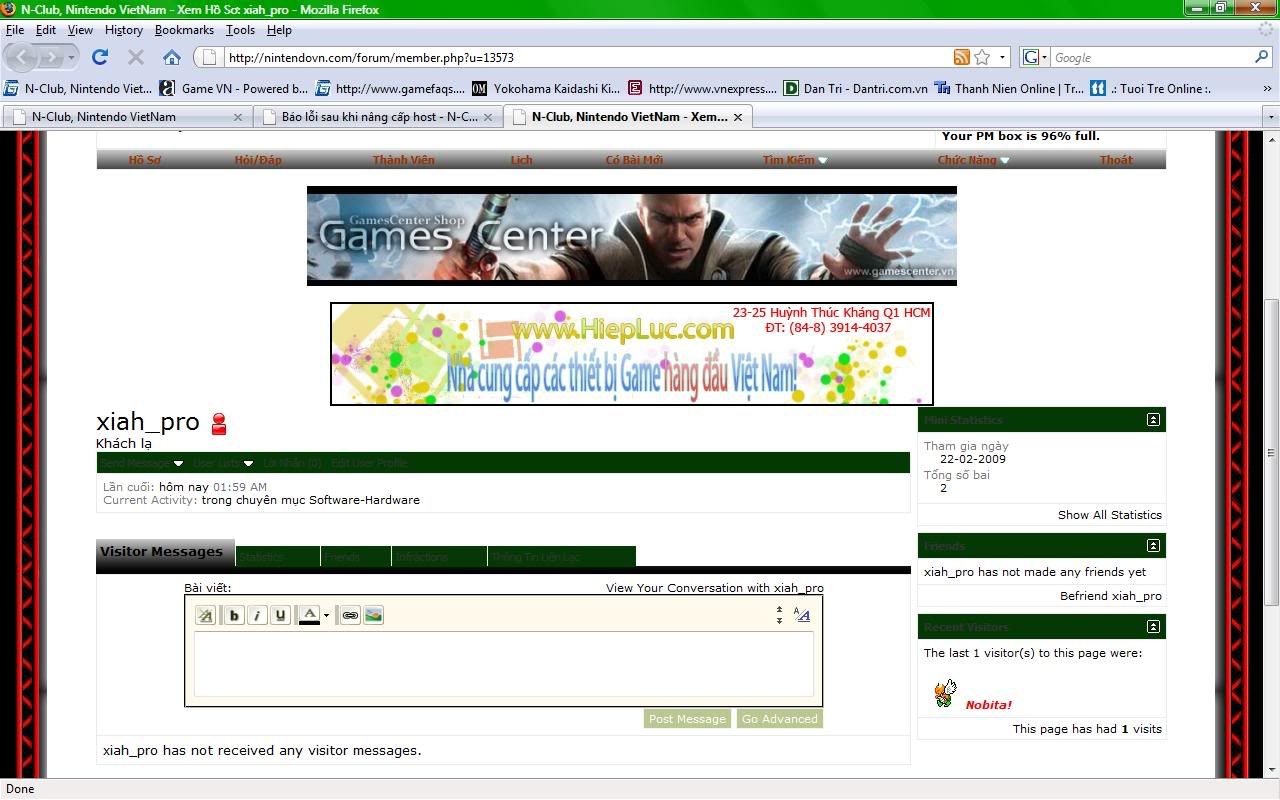The width and height of the screenshot is (1280, 800).
Task: Click the Post Message button
Action: pyautogui.click(x=687, y=719)
